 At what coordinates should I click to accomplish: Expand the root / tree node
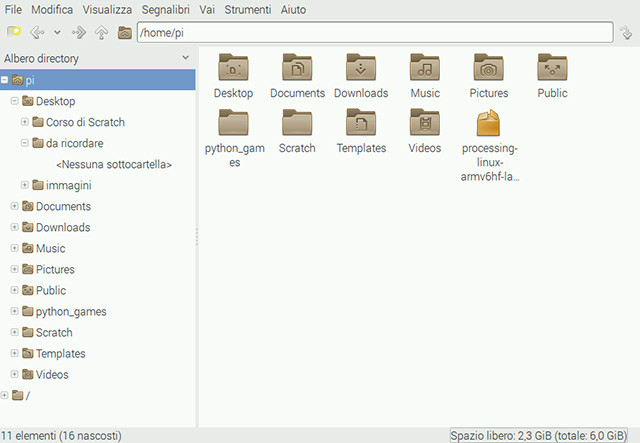4,395
